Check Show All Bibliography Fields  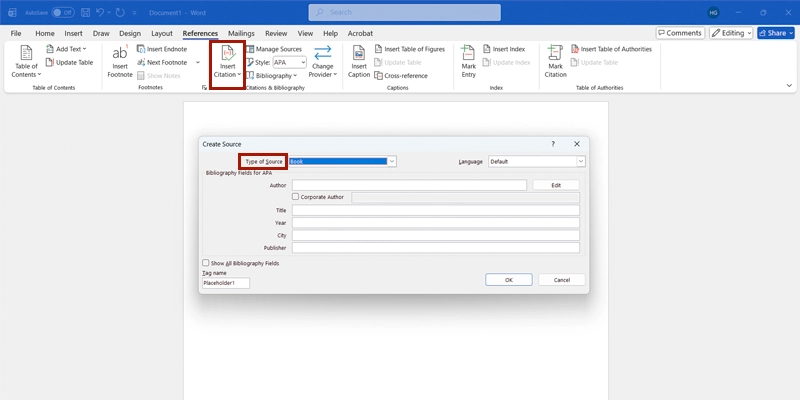pyautogui.click(x=206, y=263)
